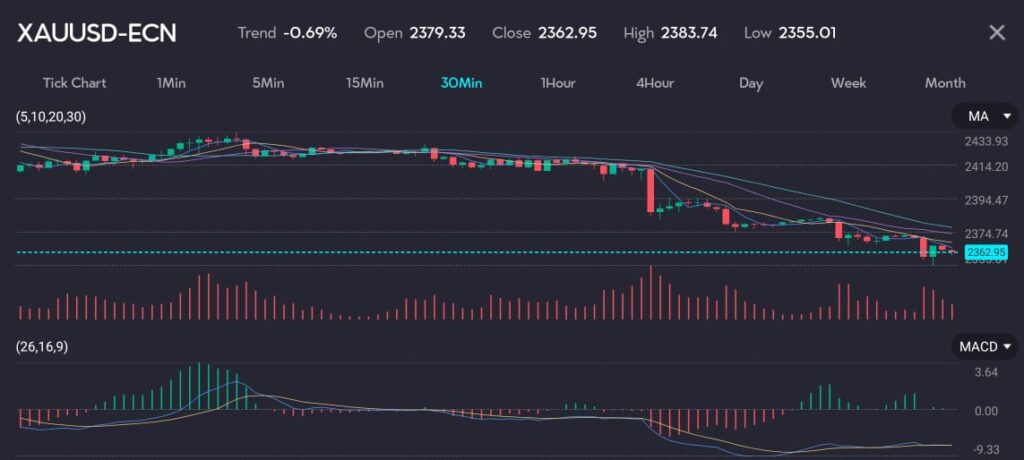This screenshot has width=1024, height=460.
Task: Click the tallest red volume bar
Action: tap(650, 292)
